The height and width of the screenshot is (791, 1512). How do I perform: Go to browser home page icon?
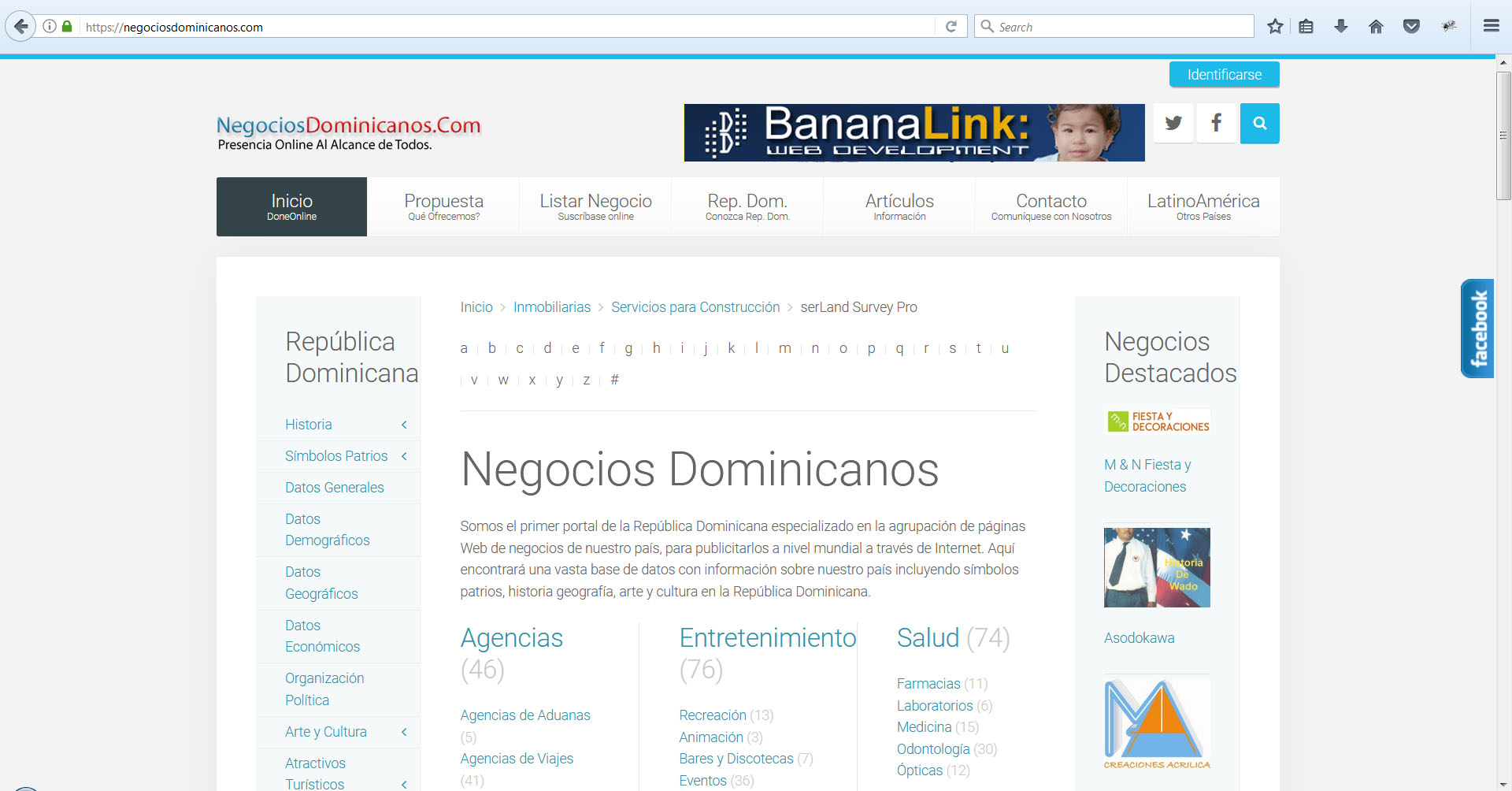point(1376,26)
